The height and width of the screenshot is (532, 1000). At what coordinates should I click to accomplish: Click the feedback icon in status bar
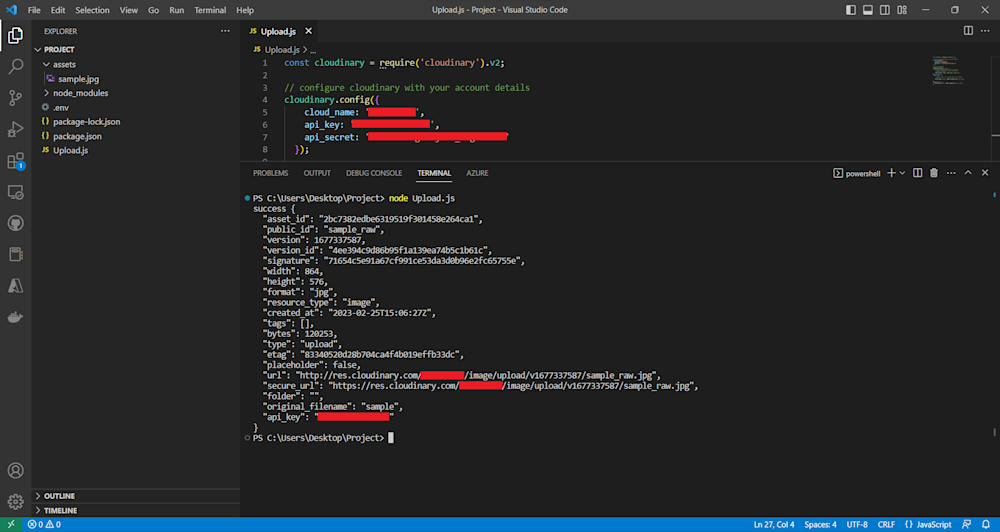tap(967, 524)
